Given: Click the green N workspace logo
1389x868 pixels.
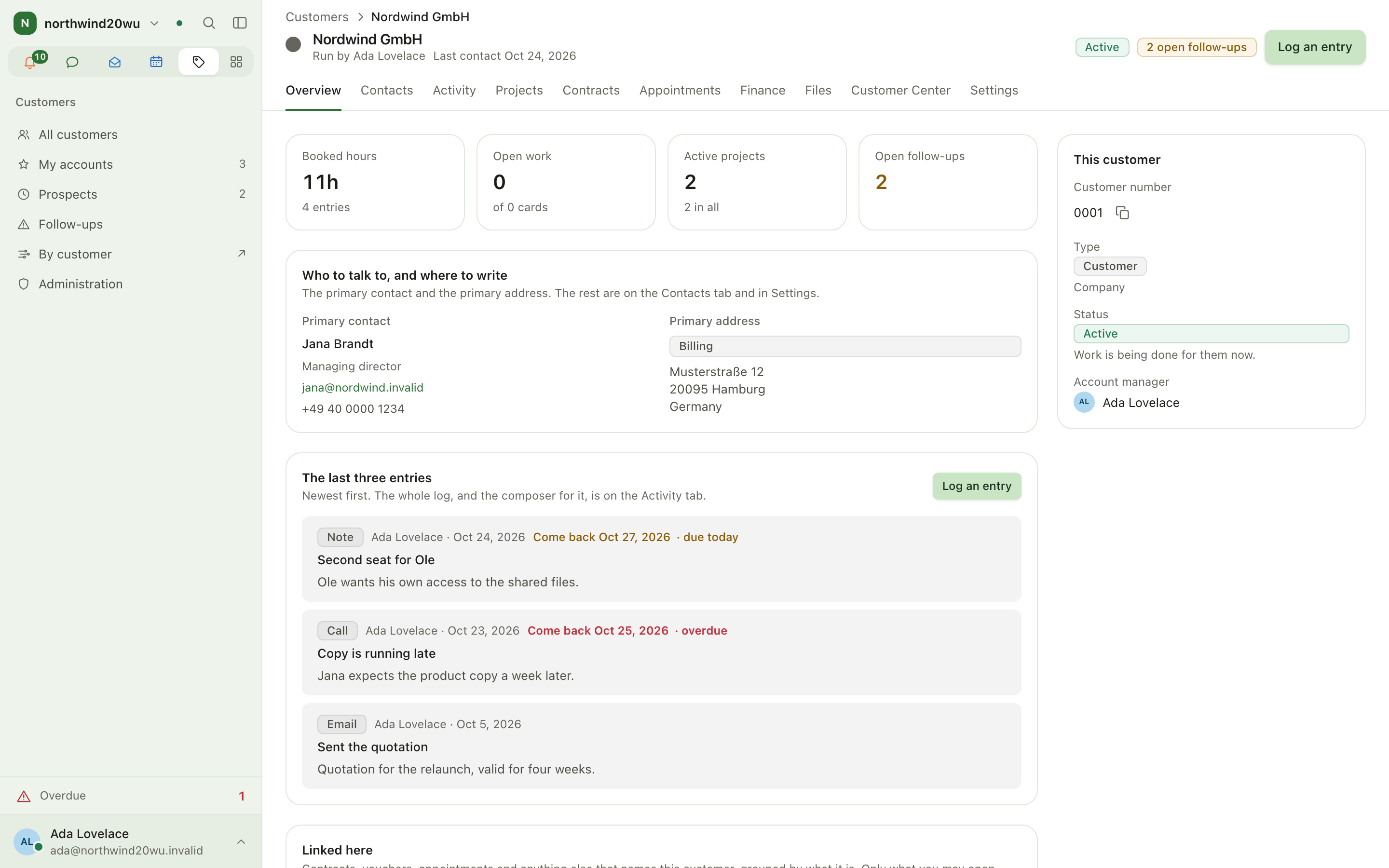Looking at the screenshot, I should tap(25, 23).
